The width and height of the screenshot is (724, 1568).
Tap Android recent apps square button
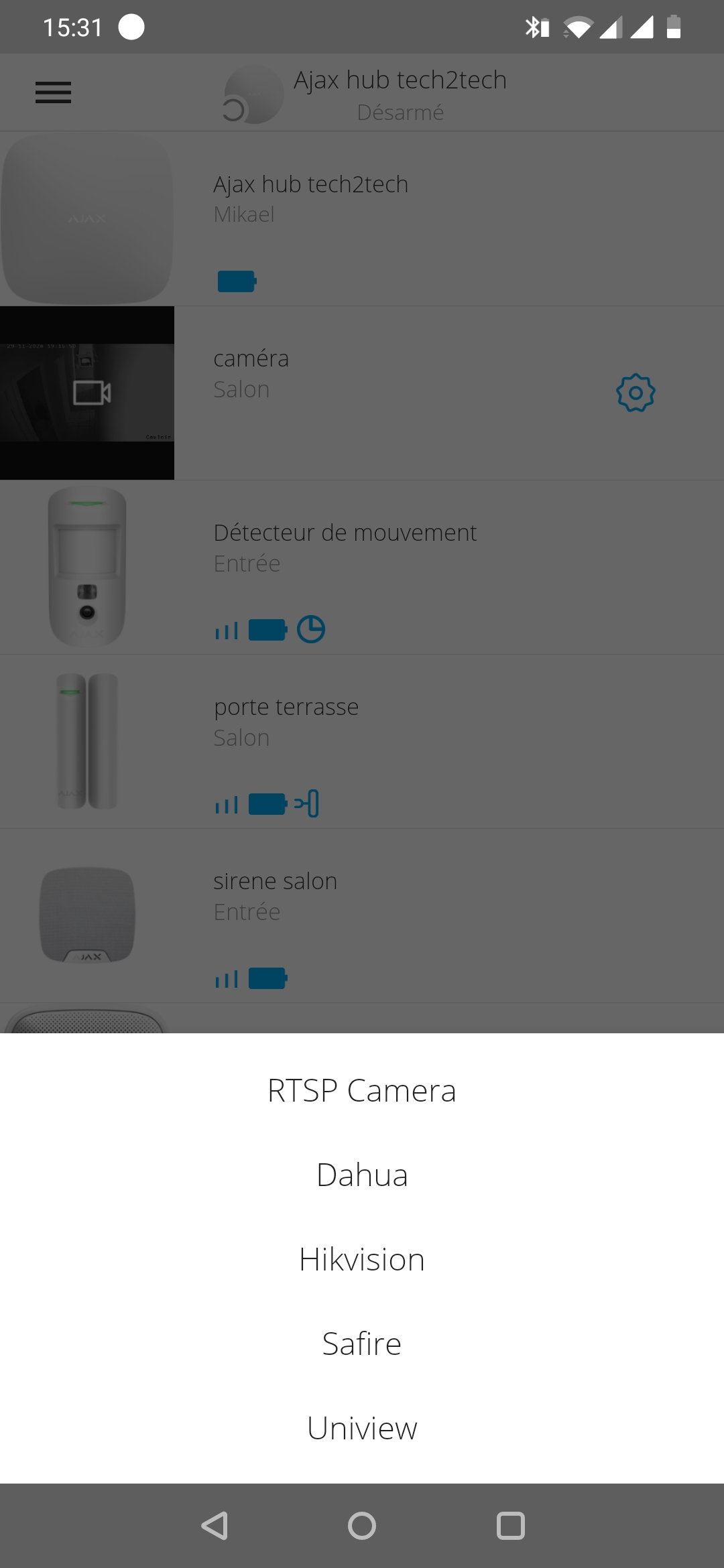510,1526
